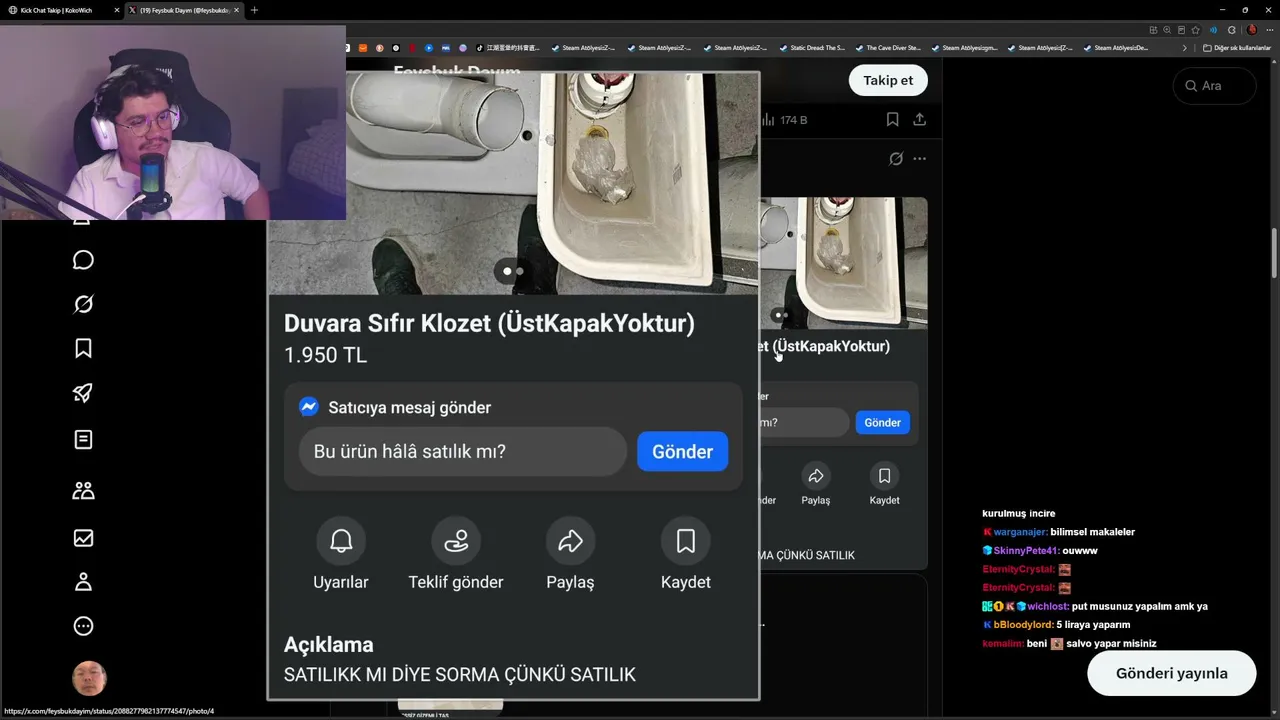The image size is (1280, 720).
Task: Click the small Gönder button in background post
Action: (882, 422)
